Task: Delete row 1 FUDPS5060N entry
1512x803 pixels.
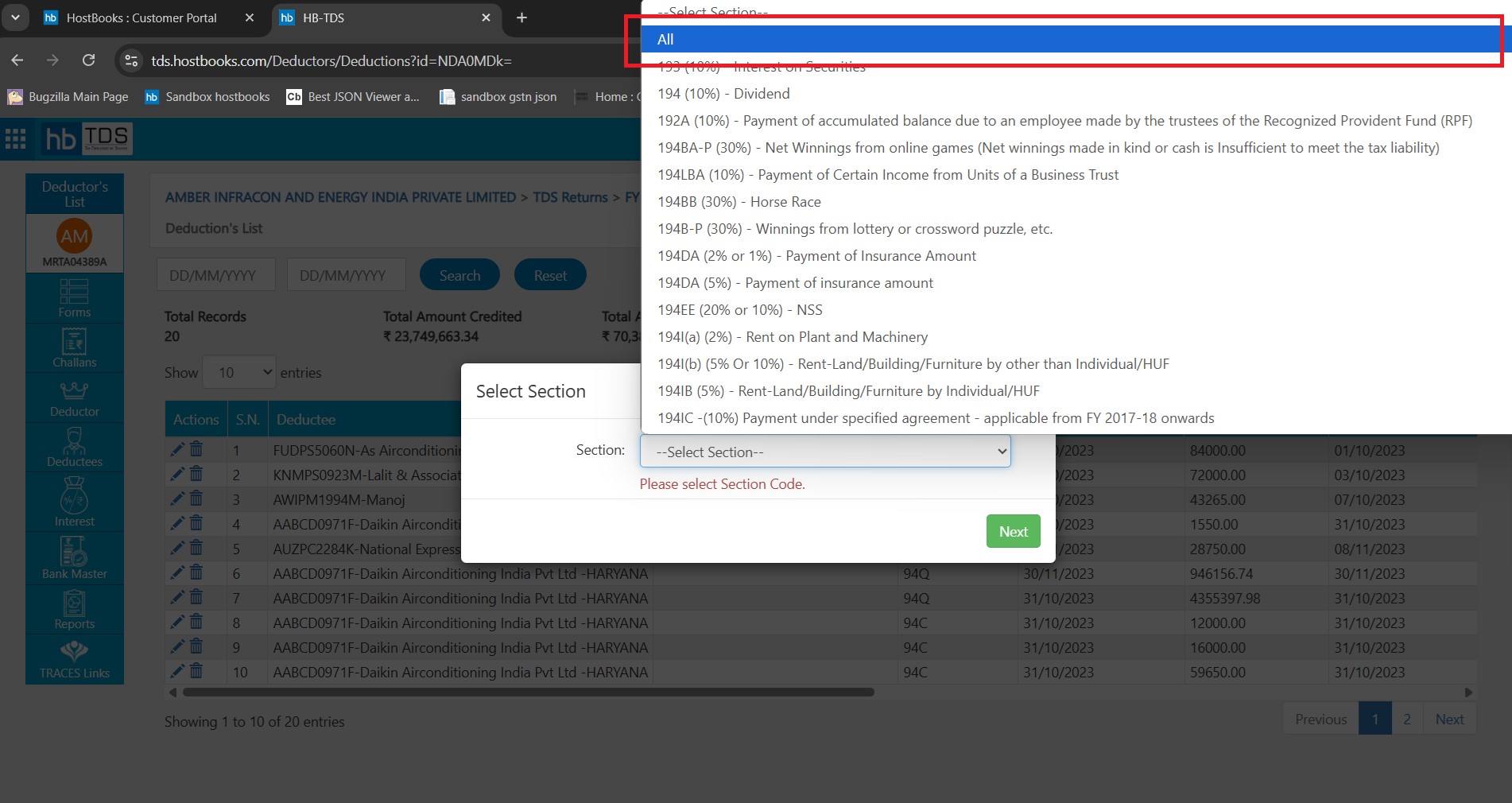Action: (196, 450)
